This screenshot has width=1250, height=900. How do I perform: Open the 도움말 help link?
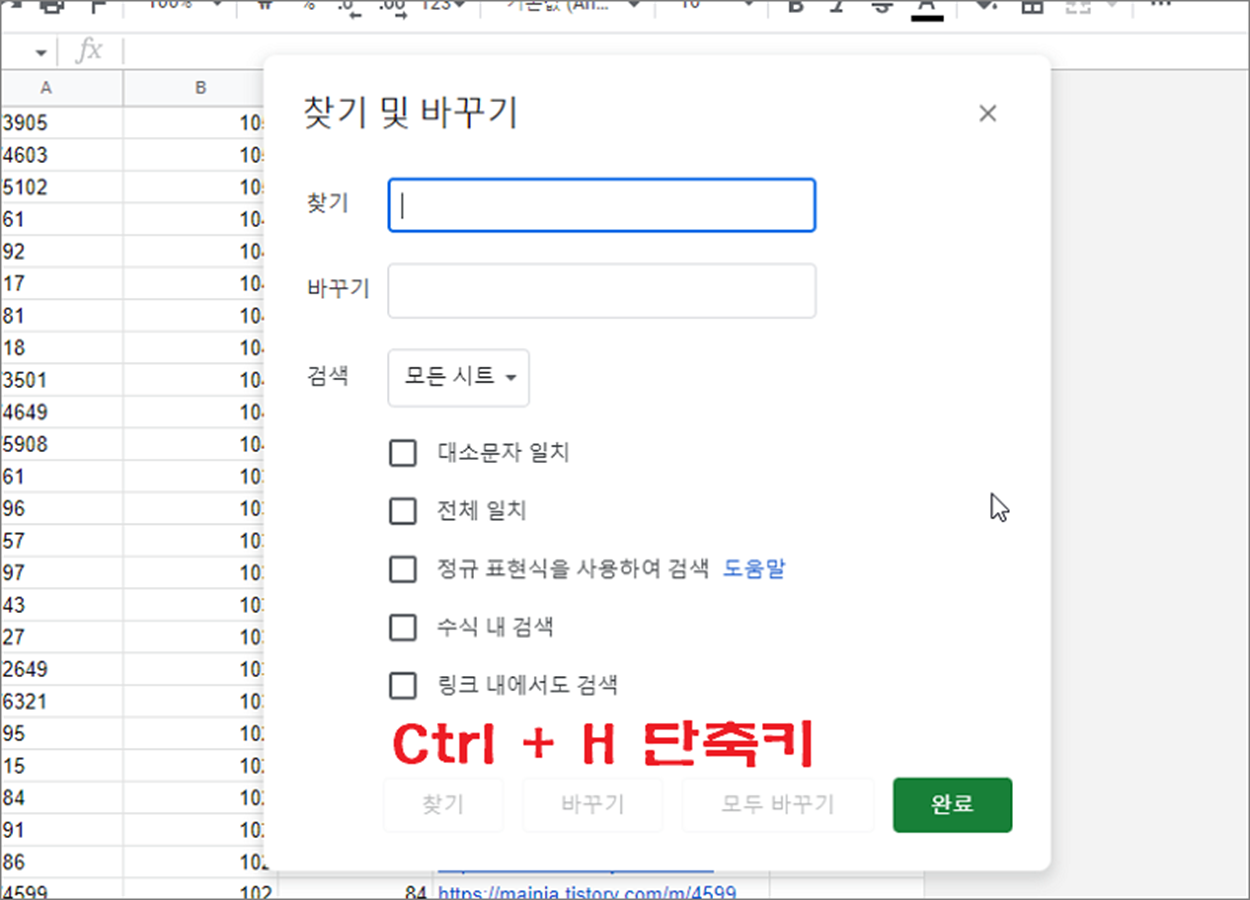(x=754, y=569)
